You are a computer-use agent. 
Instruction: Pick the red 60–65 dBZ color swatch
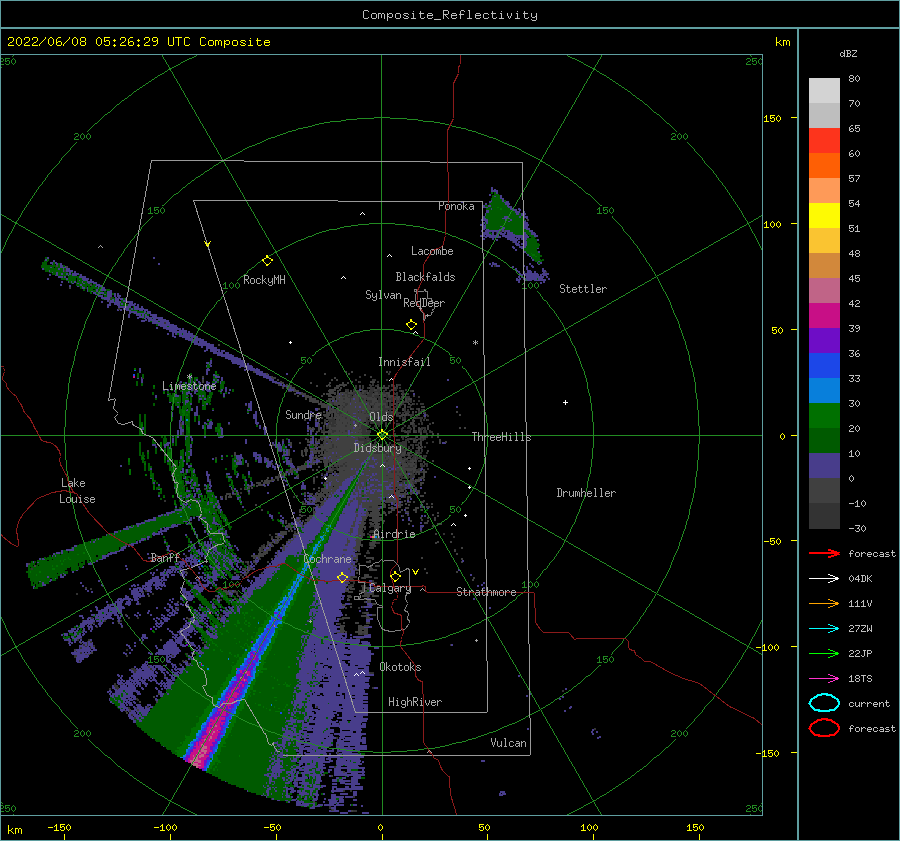[824, 141]
